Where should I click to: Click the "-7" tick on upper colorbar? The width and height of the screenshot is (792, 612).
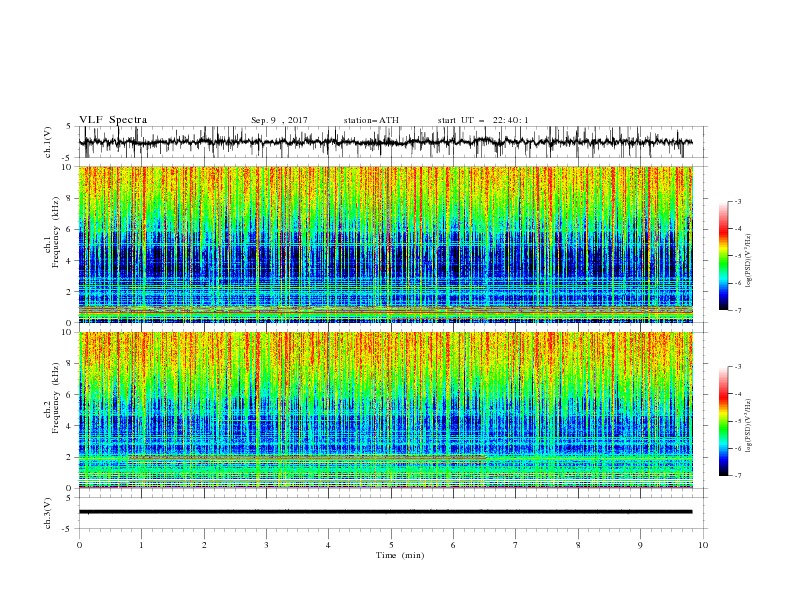tap(737, 310)
